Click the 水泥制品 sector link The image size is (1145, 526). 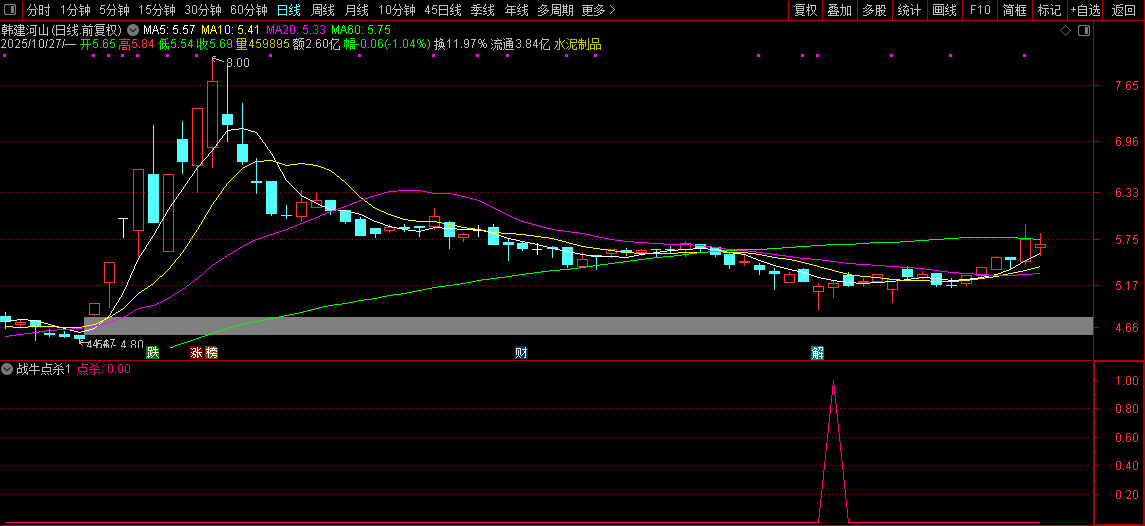tap(577, 45)
